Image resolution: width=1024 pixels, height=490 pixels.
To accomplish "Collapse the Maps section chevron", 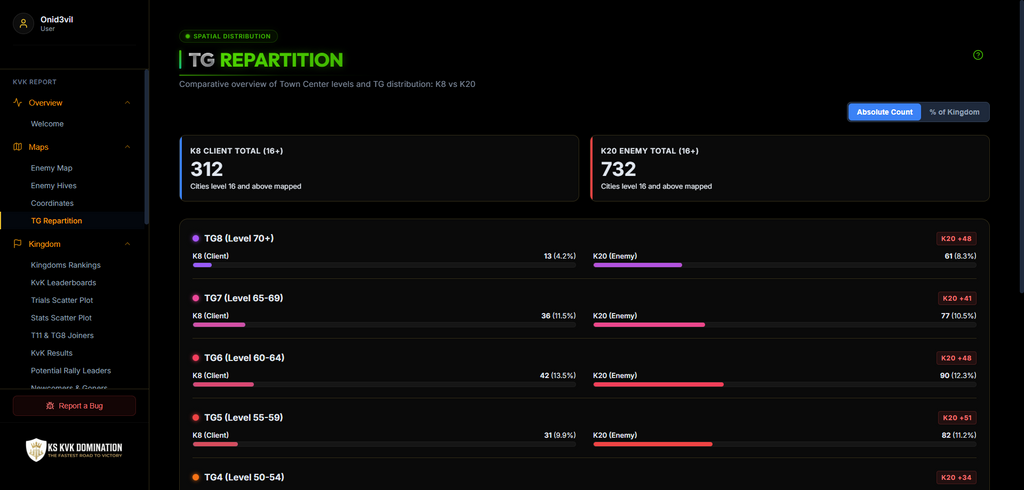I will pyautogui.click(x=127, y=147).
